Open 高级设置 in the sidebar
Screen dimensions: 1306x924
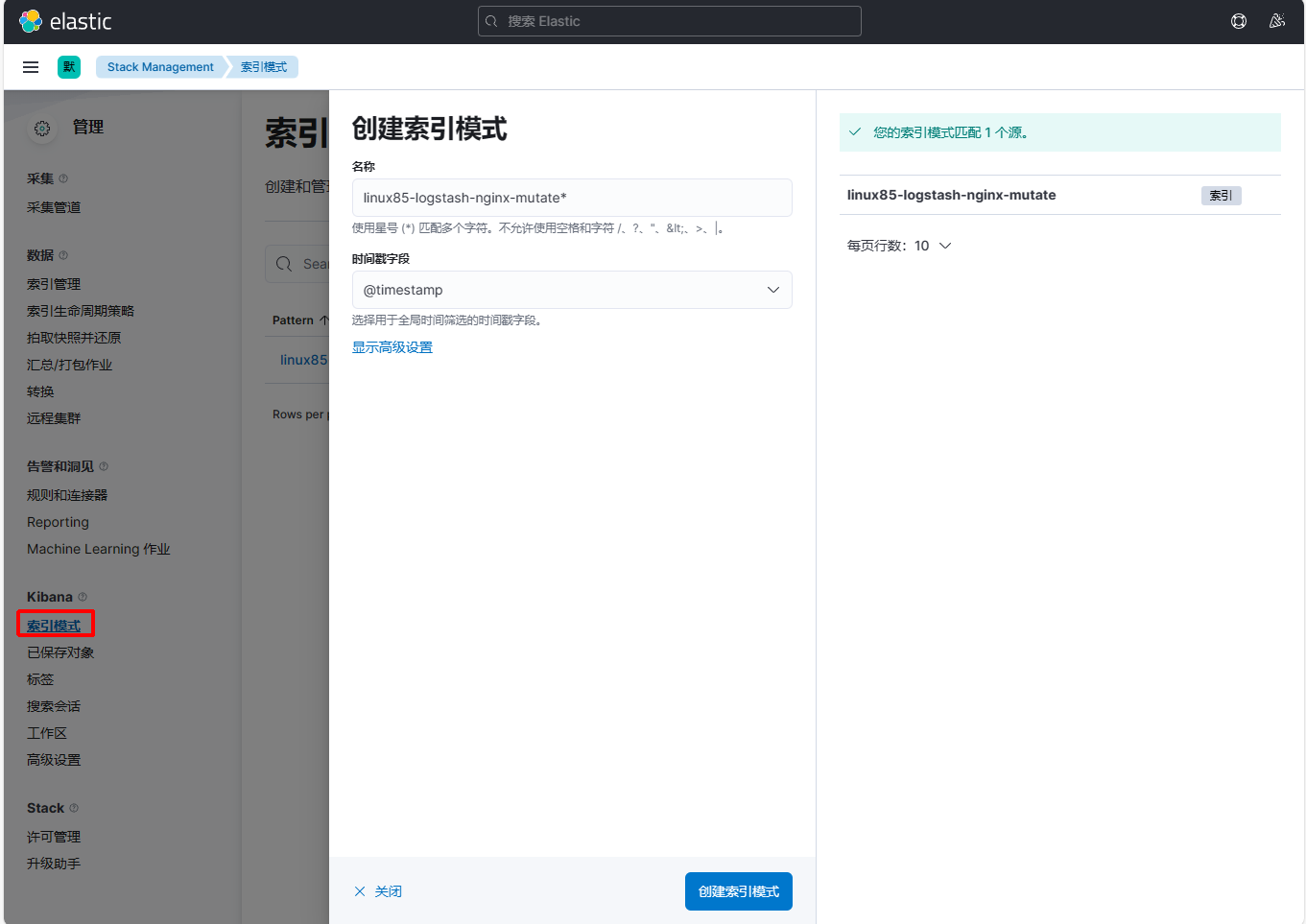[x=54, y=760]
